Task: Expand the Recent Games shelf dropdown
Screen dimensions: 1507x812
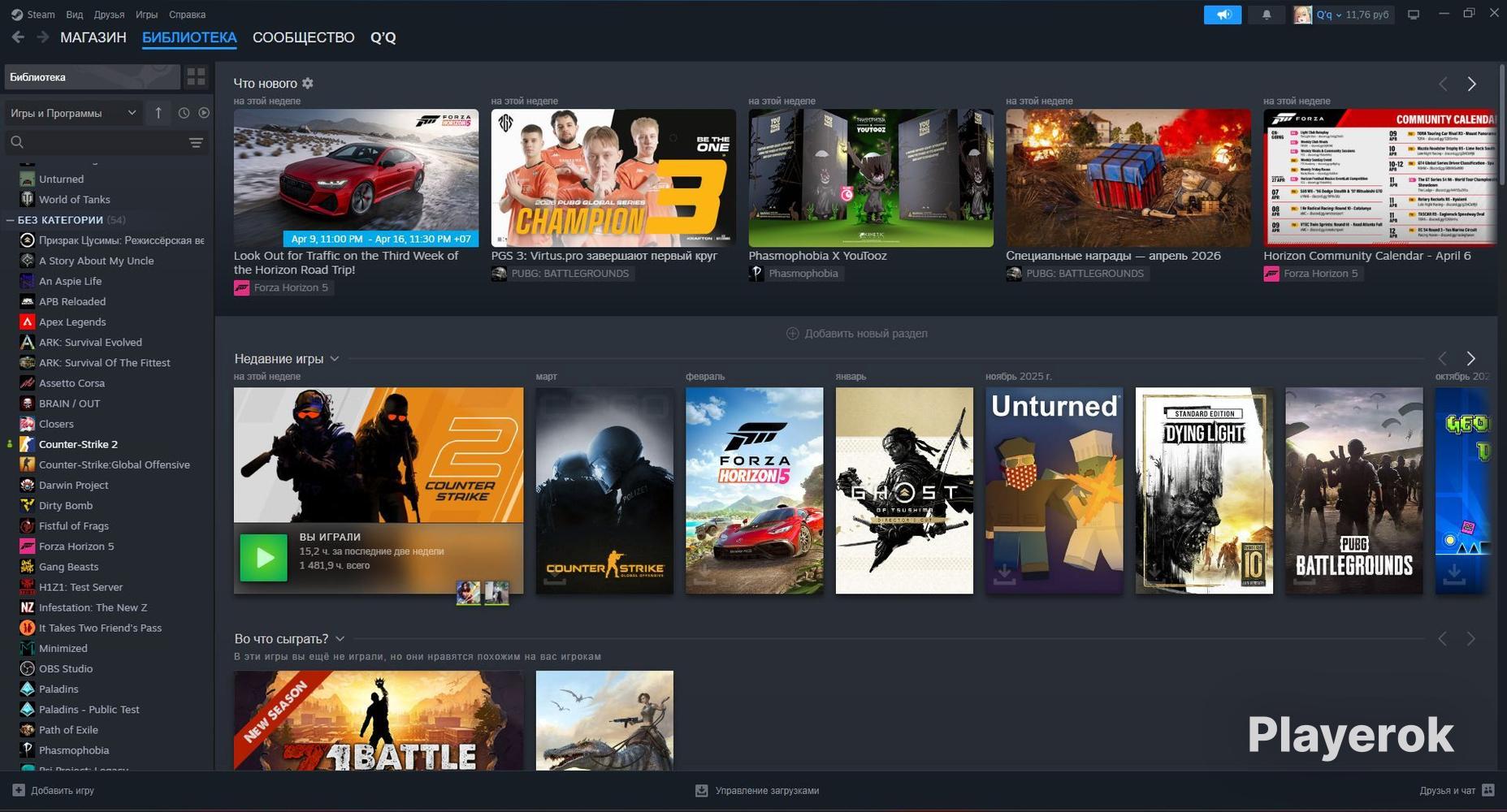Action: click(334, 359)
